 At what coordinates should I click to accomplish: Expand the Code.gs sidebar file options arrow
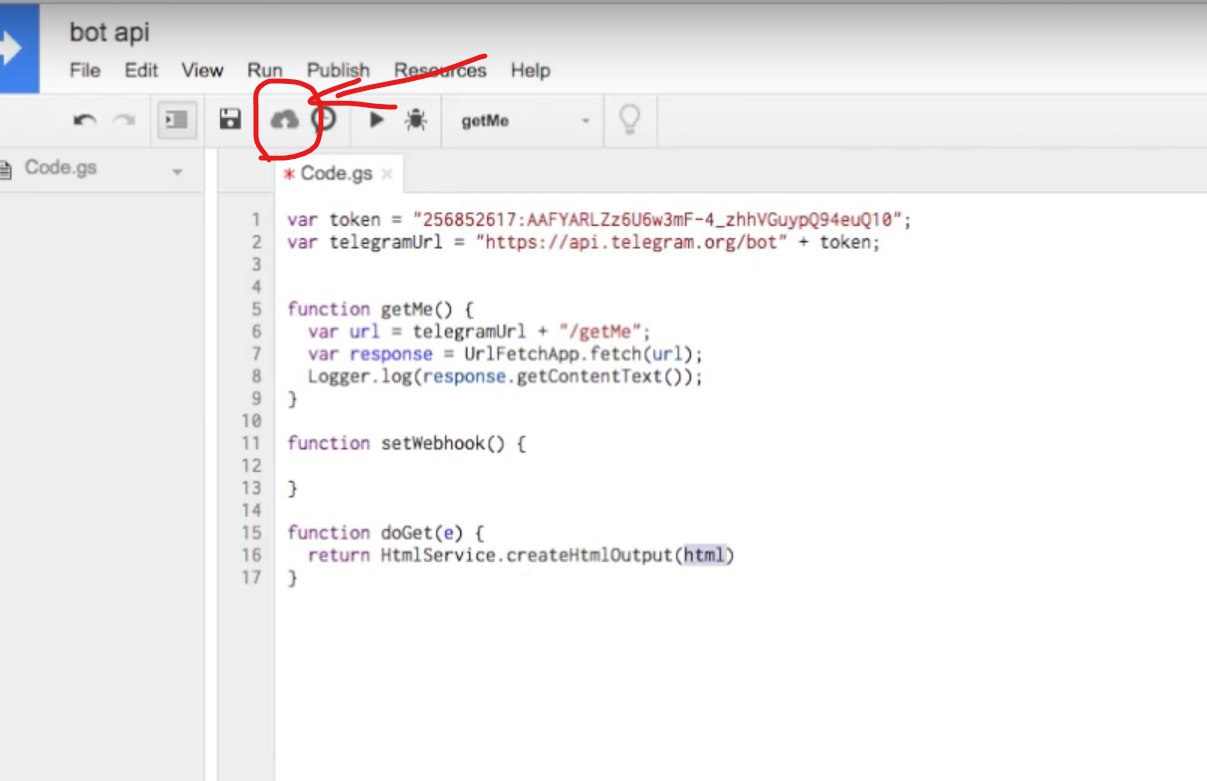click(x=177, y=172)
